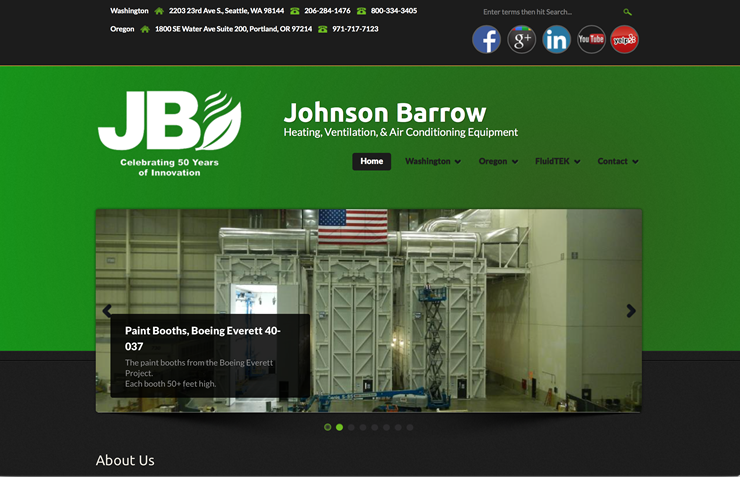Screen dimensions: 740x477
Task: Open the Google Plus social icon
Action: pyautogui.click(x=521, y=40)
